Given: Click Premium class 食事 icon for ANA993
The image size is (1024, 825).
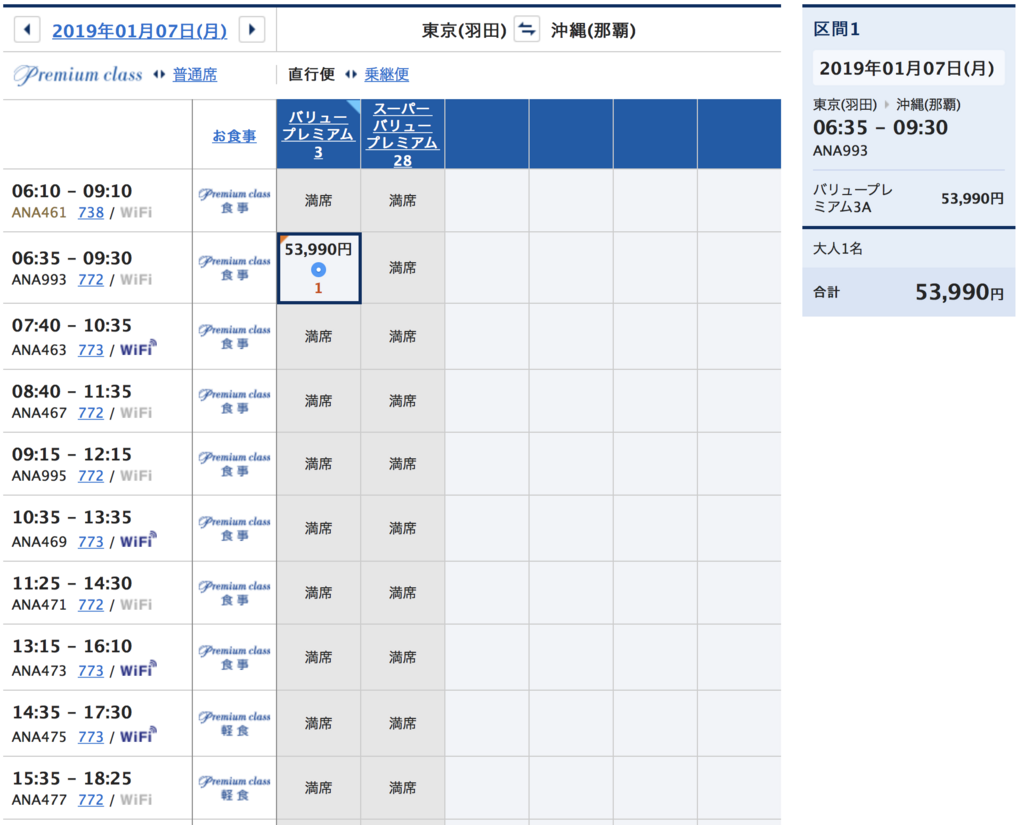Looking at the screenshot, I should tap(234, 268).
